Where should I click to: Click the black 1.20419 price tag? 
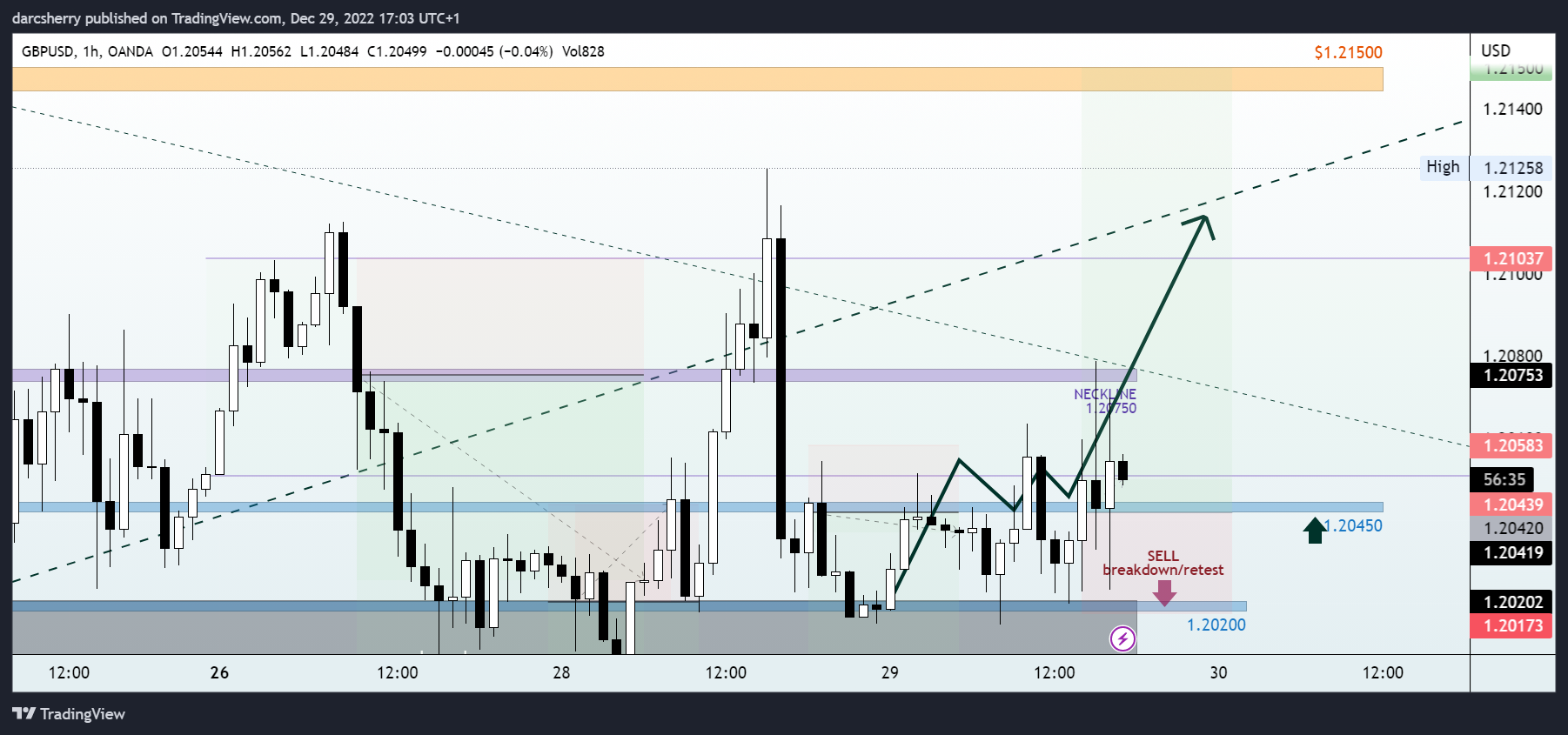(1512, 552)
